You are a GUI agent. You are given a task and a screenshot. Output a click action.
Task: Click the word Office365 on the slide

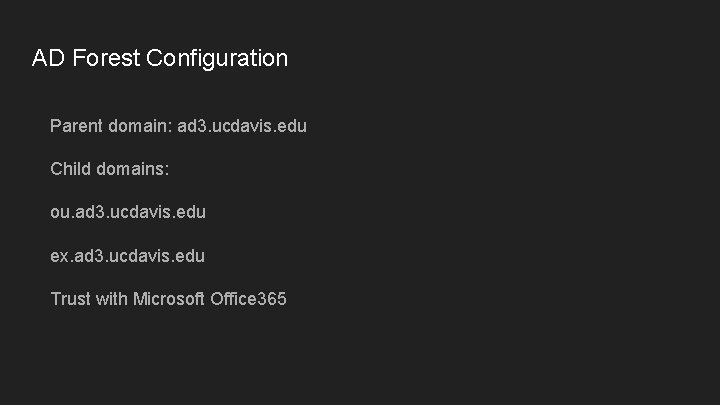click(249, 299)
